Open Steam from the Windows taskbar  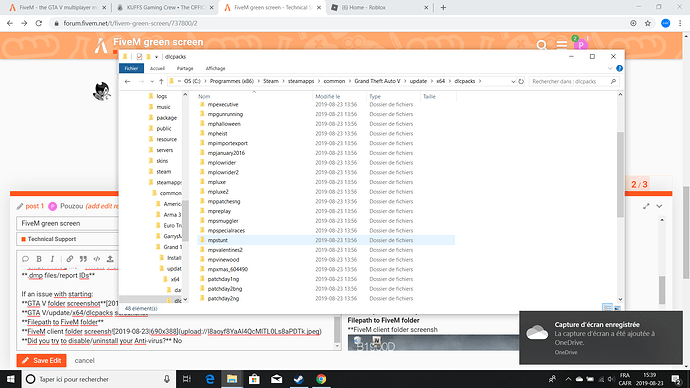(x=299, y=379)
